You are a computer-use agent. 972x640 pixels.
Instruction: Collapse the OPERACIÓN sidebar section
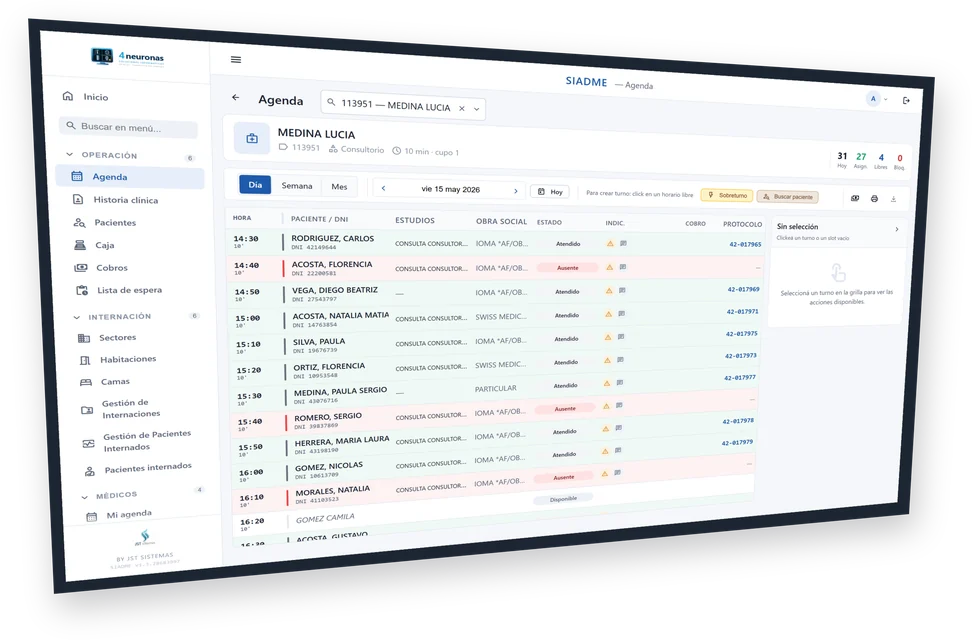(x=69, y=154)
